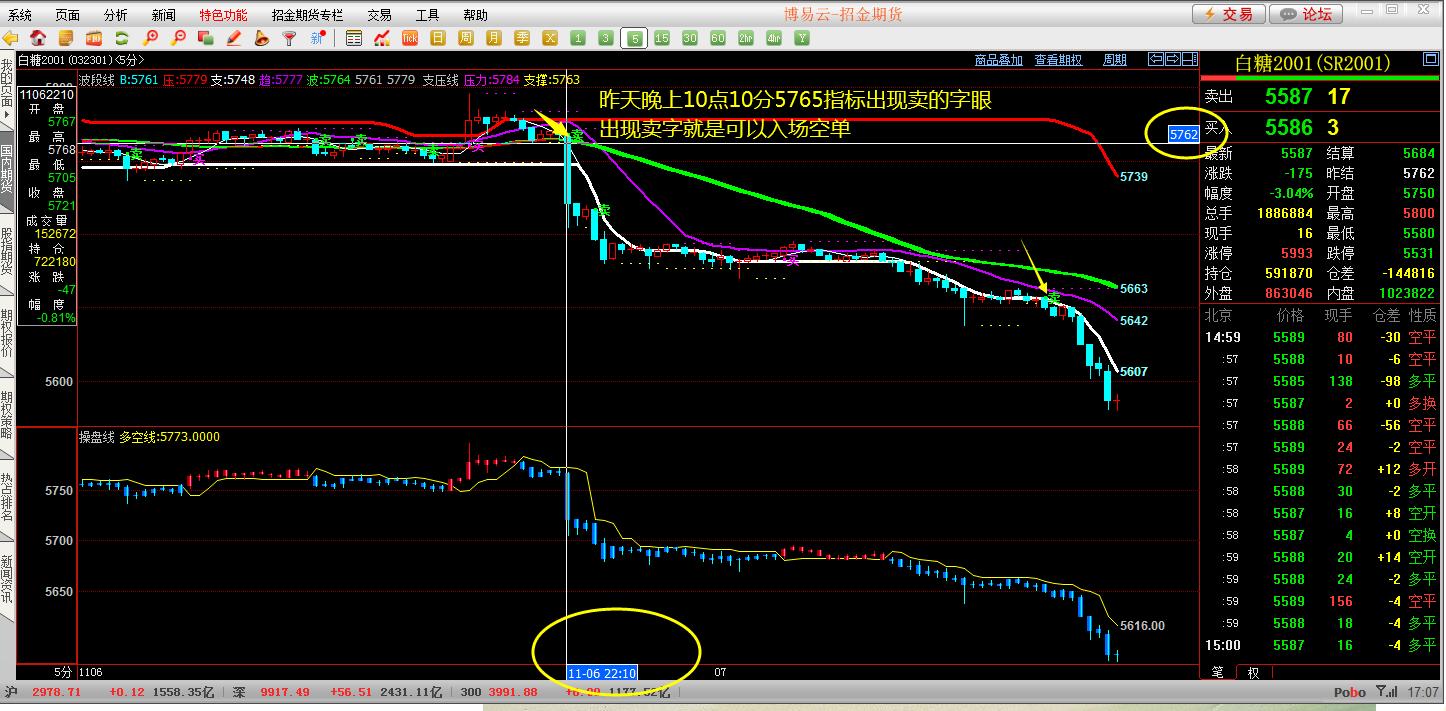
Task: Open the 热点排名 side tab
Action: click(7, 498)
